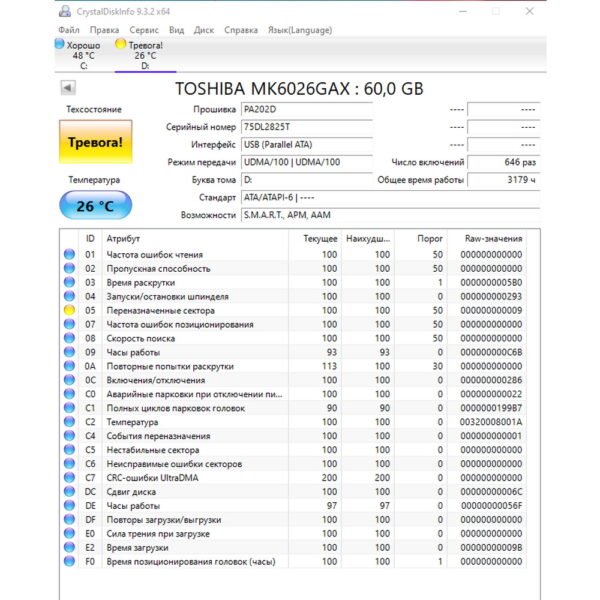Select the Частота ошибок чтения attribute row
This screenshot has height=600, width=600.
click(x=293, y=254)
